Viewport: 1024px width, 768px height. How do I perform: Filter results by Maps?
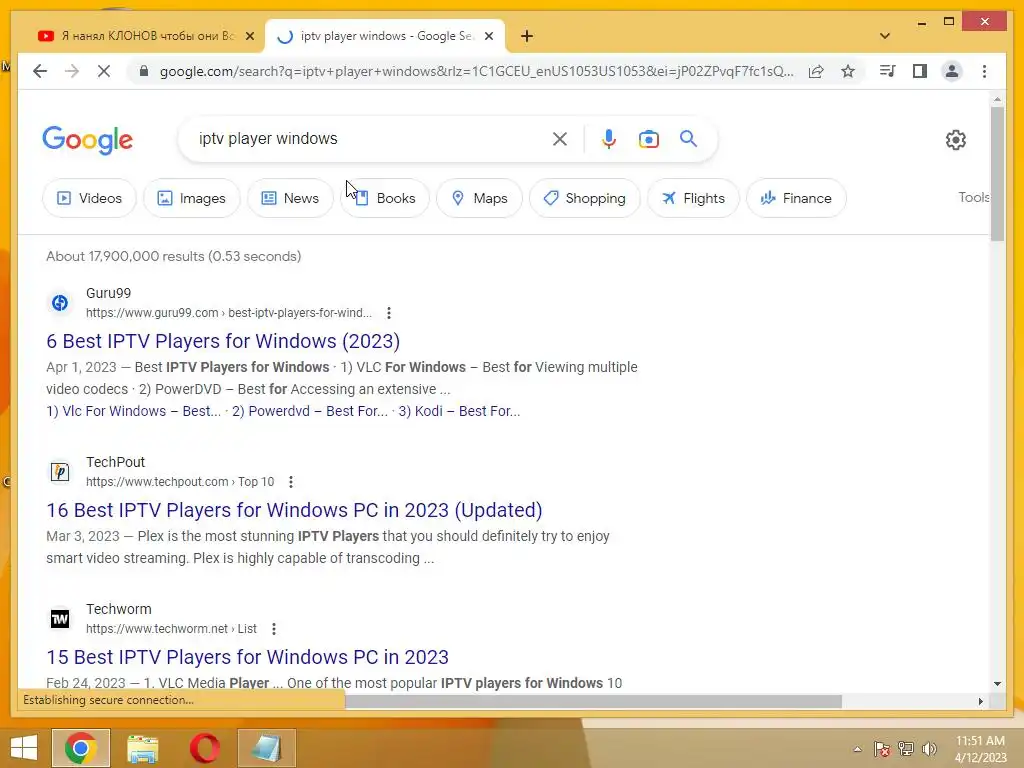479,198
